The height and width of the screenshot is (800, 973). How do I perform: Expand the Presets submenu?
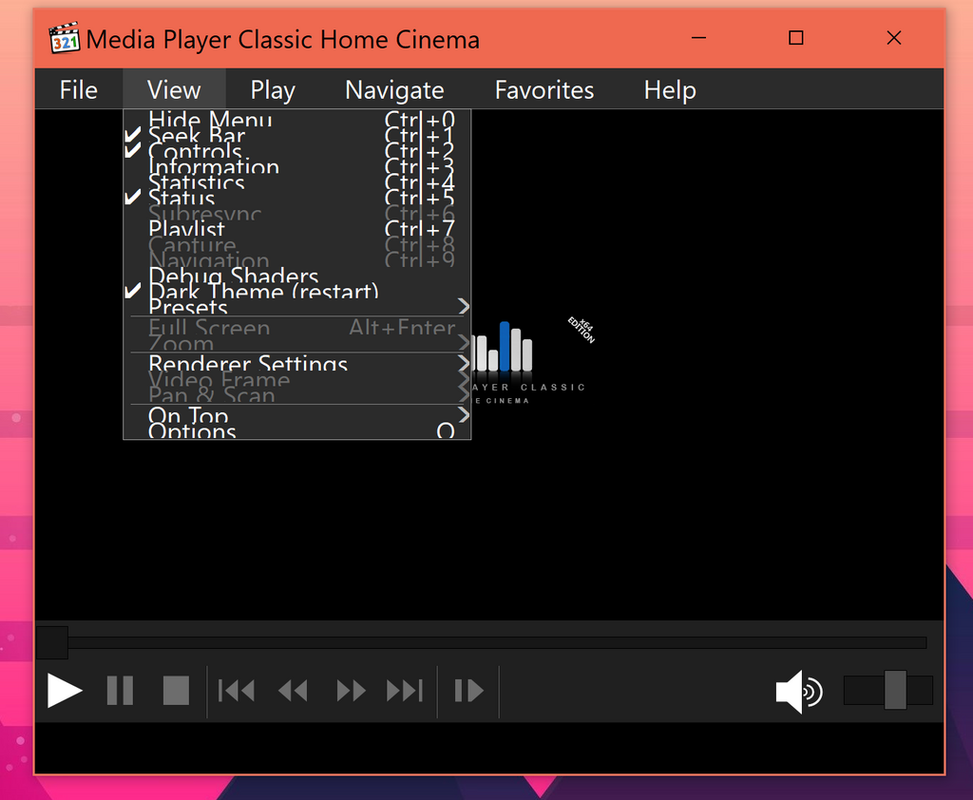(x=297, y=306)
